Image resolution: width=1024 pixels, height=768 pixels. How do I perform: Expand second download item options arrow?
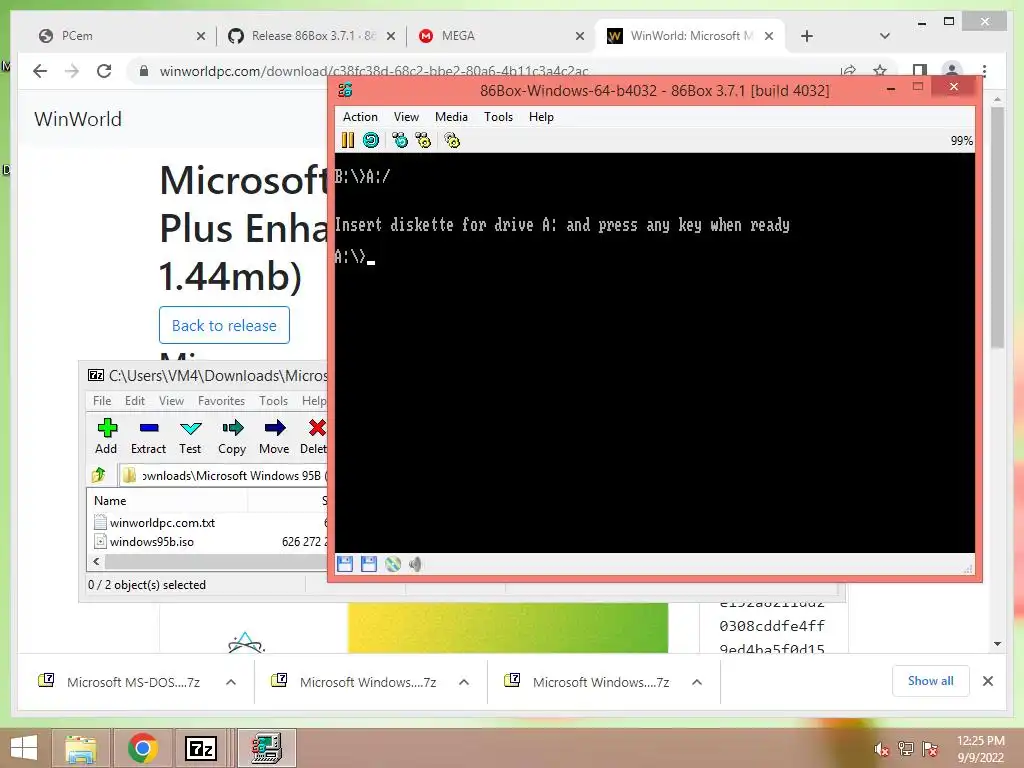tap(464, 682)
